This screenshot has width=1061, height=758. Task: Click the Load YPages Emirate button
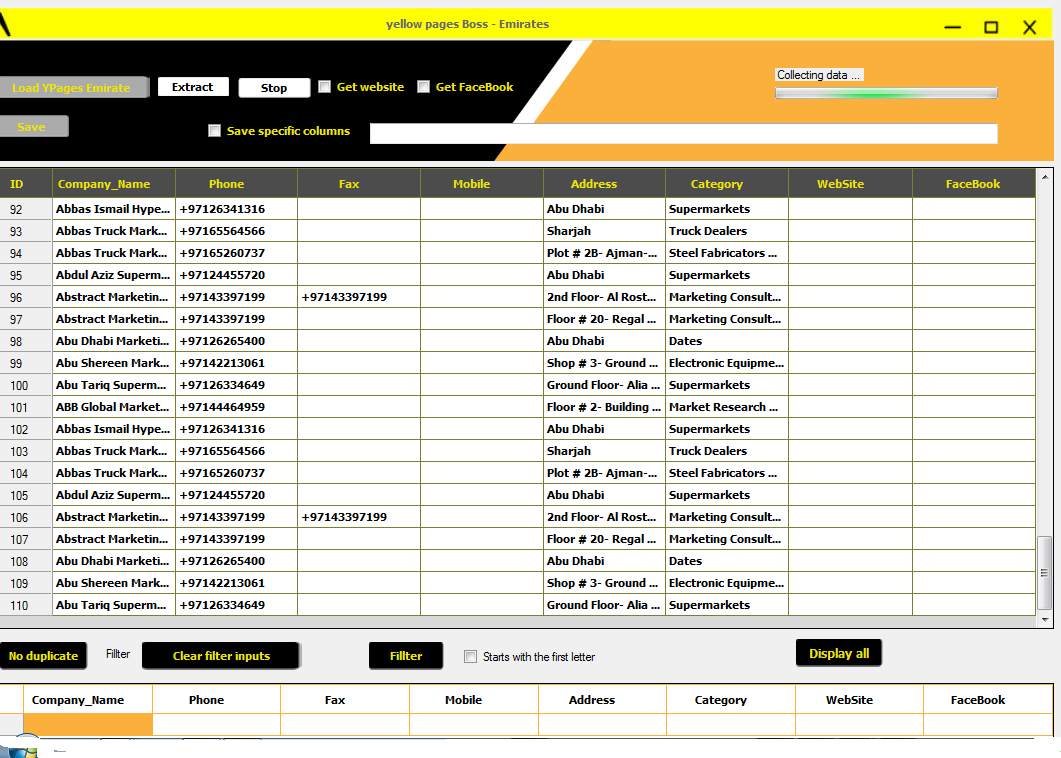[x=72, y=87]
